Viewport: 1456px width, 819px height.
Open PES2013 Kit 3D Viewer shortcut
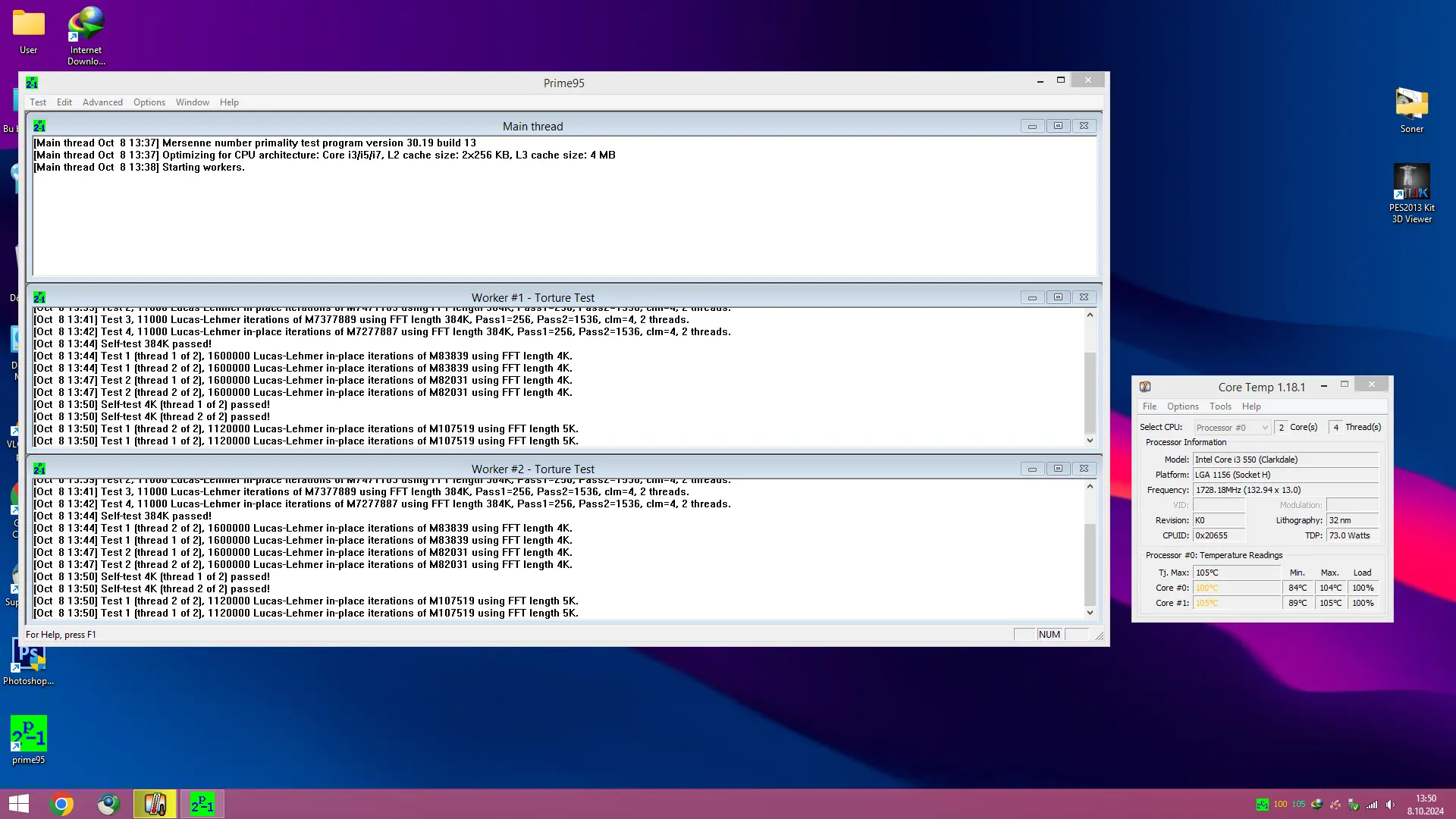tap(1411, 193)
